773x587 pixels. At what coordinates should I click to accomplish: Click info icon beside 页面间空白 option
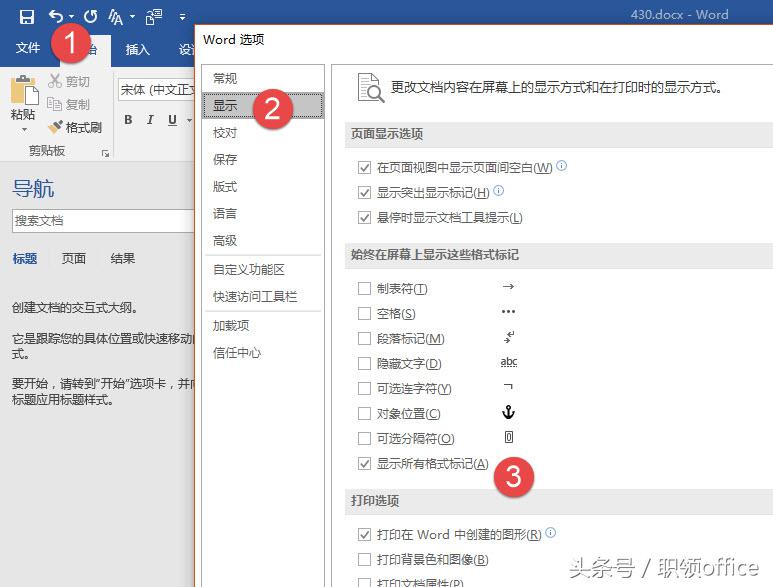click(562, 166)
